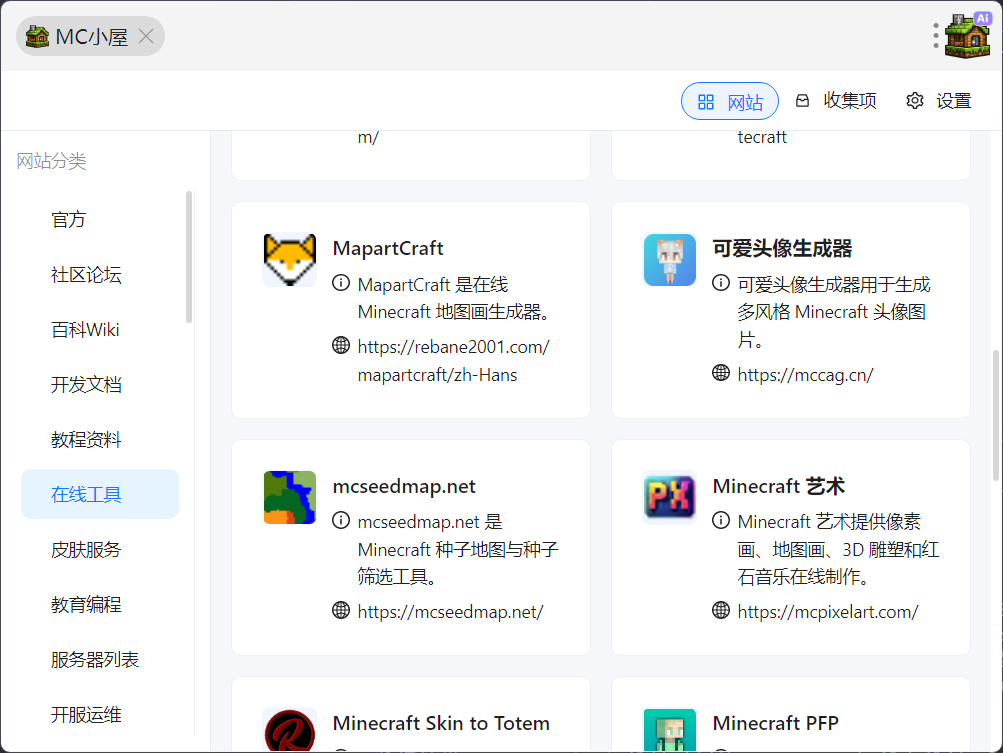Click the 可爱头像生成器 avatar icon
This screenshot has width=1003, height=753.
[669, 260]
